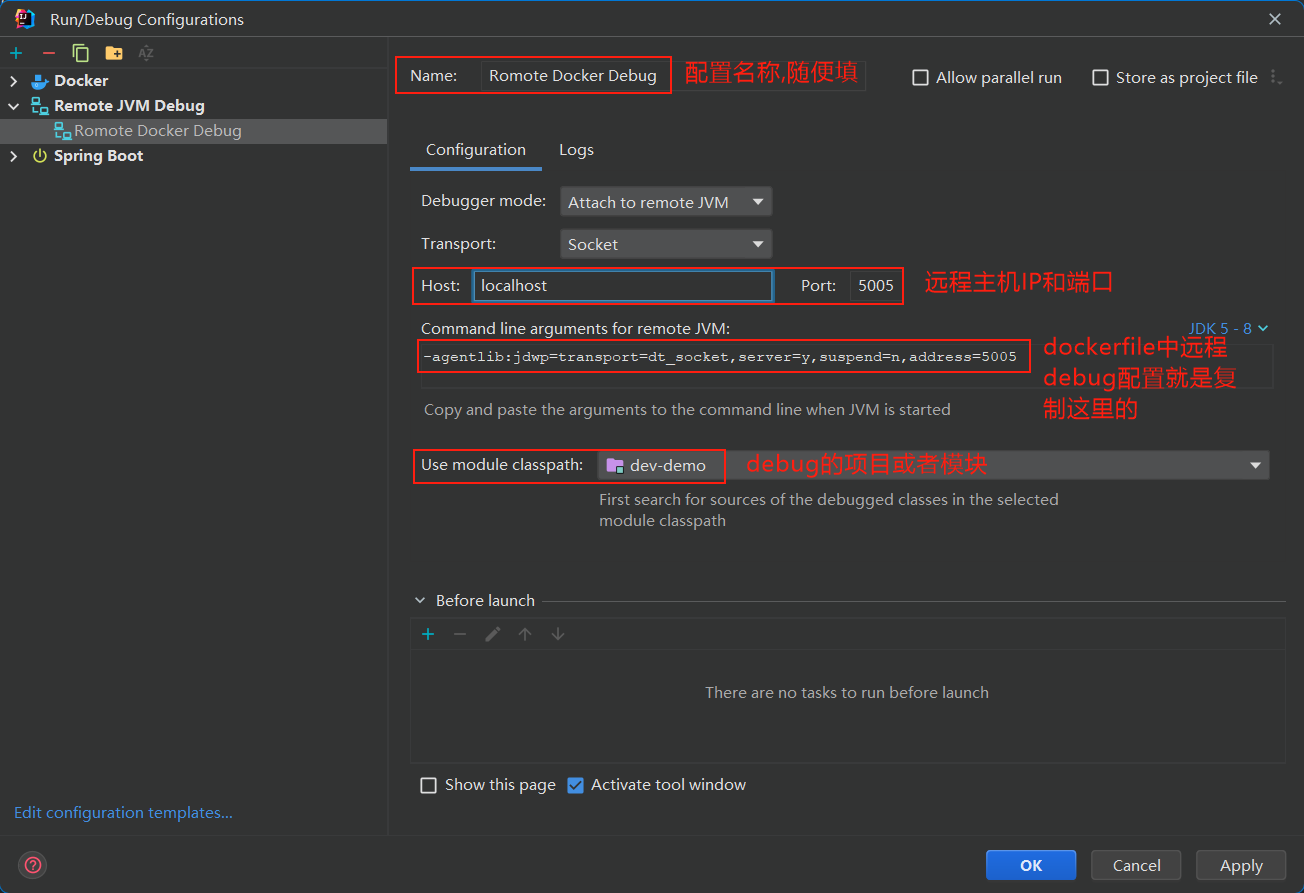The height and width of the screenshot is (893, 1304).
Task: Click the Save configuration to folder icon
Action: pyautogui.click(x=114, y=53)
